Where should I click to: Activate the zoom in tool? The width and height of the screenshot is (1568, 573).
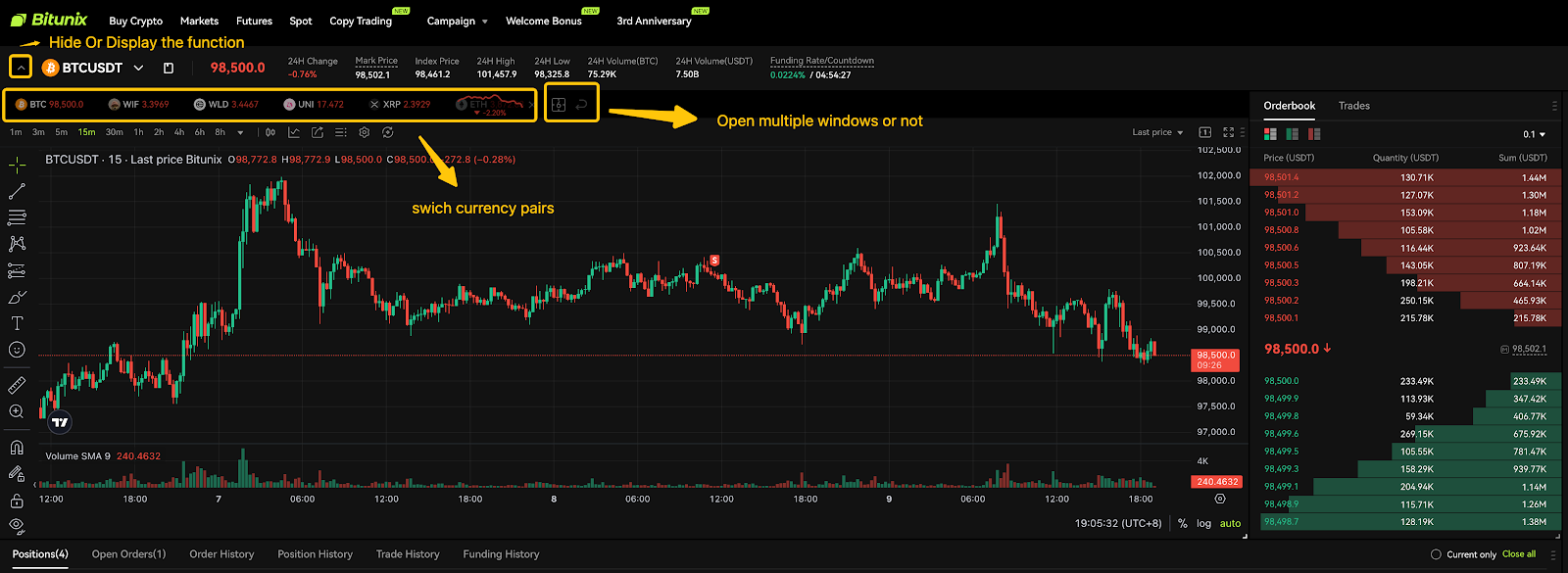(17, 411)
